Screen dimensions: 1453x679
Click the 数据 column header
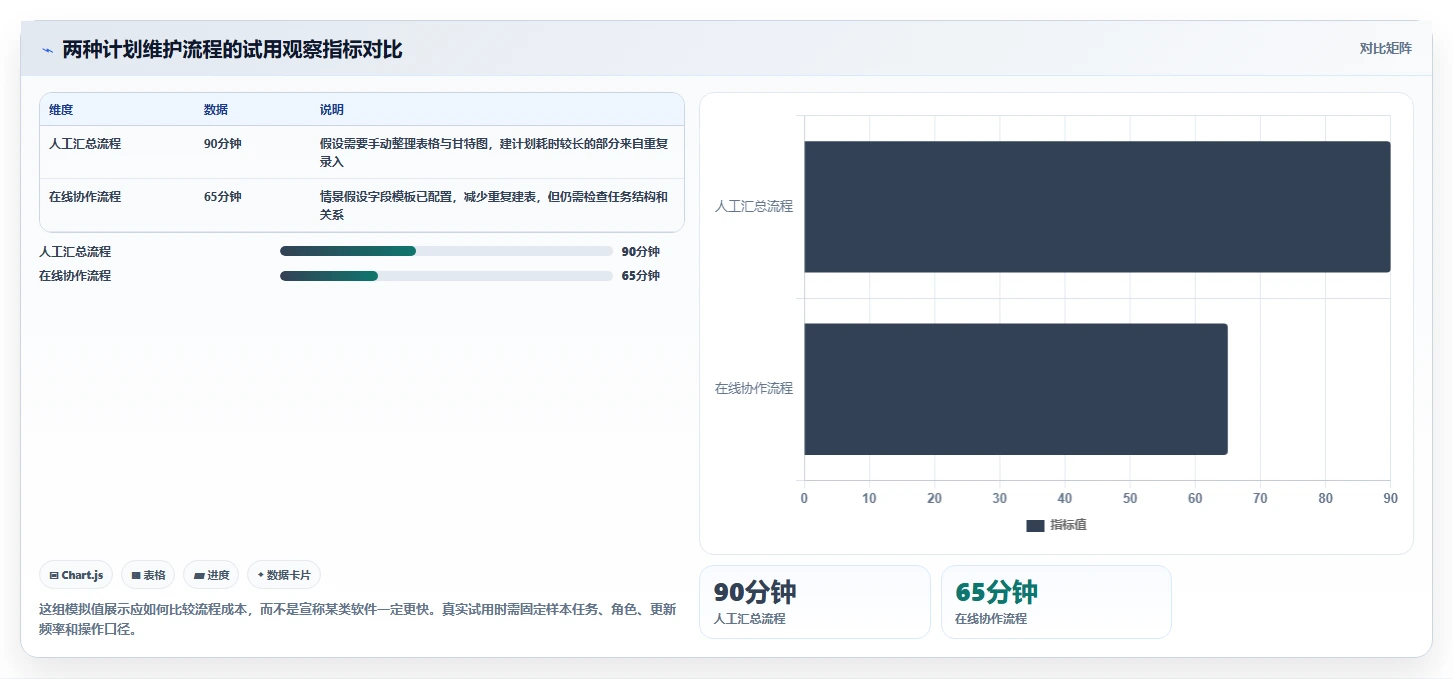(216, 110)
